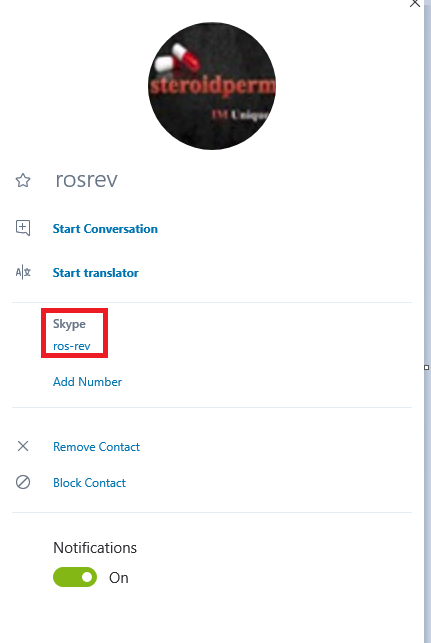The height and width of the screenshot is (643, 431).
Task: Turn off the Notifications toggle
Action: click(75, 577)
